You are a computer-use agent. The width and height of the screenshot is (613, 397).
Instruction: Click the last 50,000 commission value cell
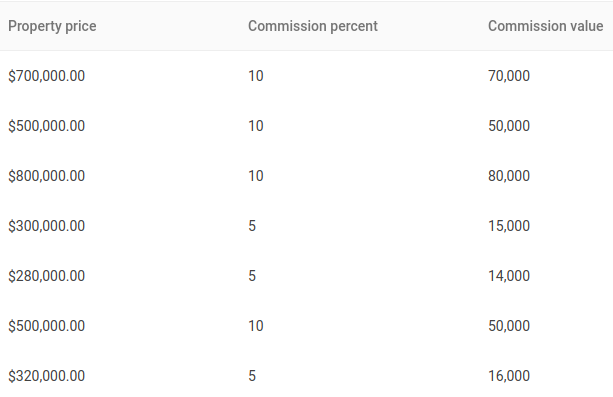click(509, 326)
